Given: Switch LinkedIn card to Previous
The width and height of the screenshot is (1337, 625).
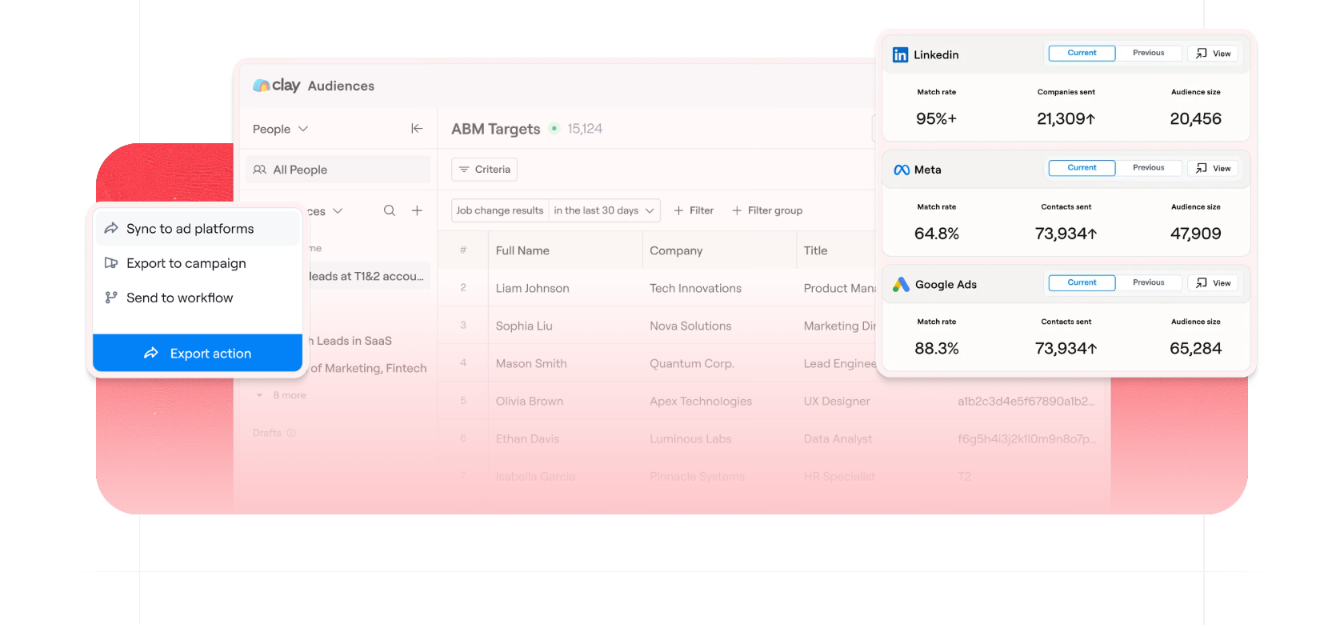Looking at the screenshot, I should click(x=1148, y=53).
